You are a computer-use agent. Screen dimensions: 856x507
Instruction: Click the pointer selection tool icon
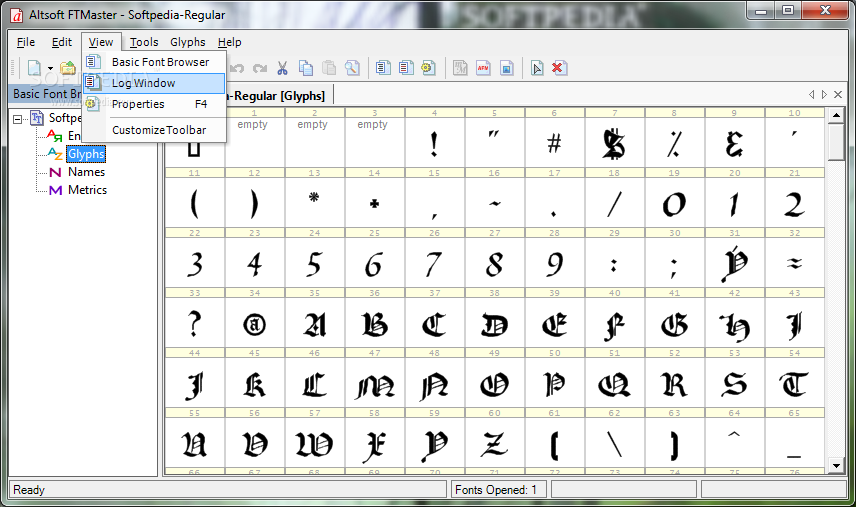pos(537,68)
